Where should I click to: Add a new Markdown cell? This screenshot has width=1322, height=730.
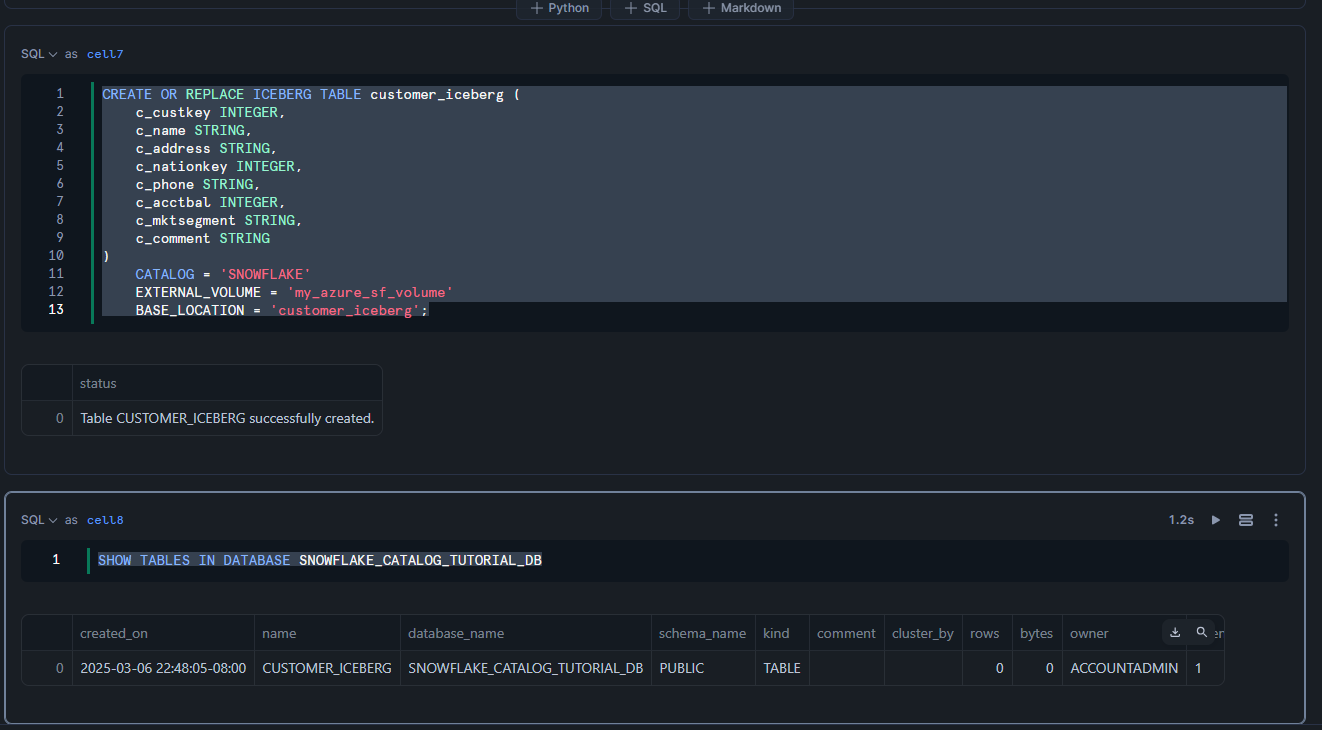point(741,8)
